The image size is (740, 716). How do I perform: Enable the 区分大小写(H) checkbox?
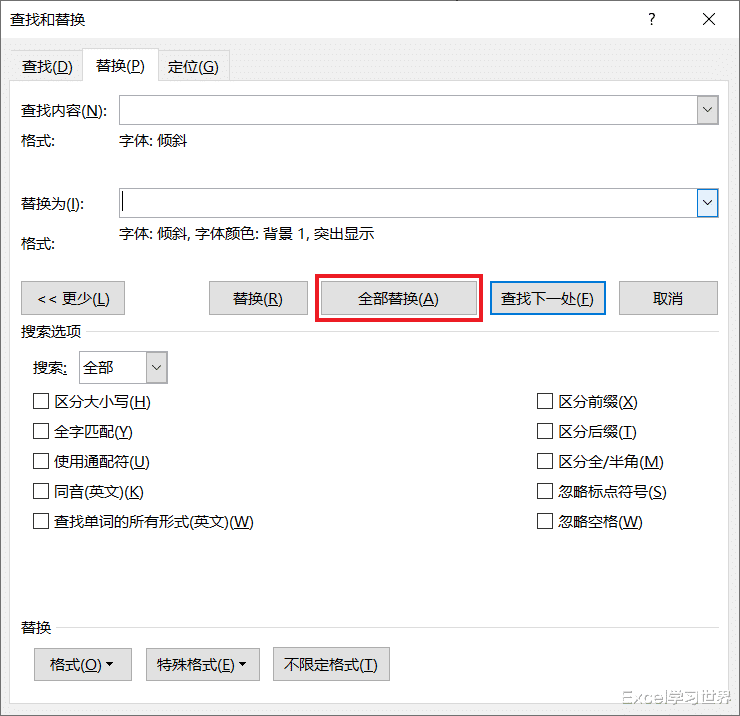coord(41,402)
